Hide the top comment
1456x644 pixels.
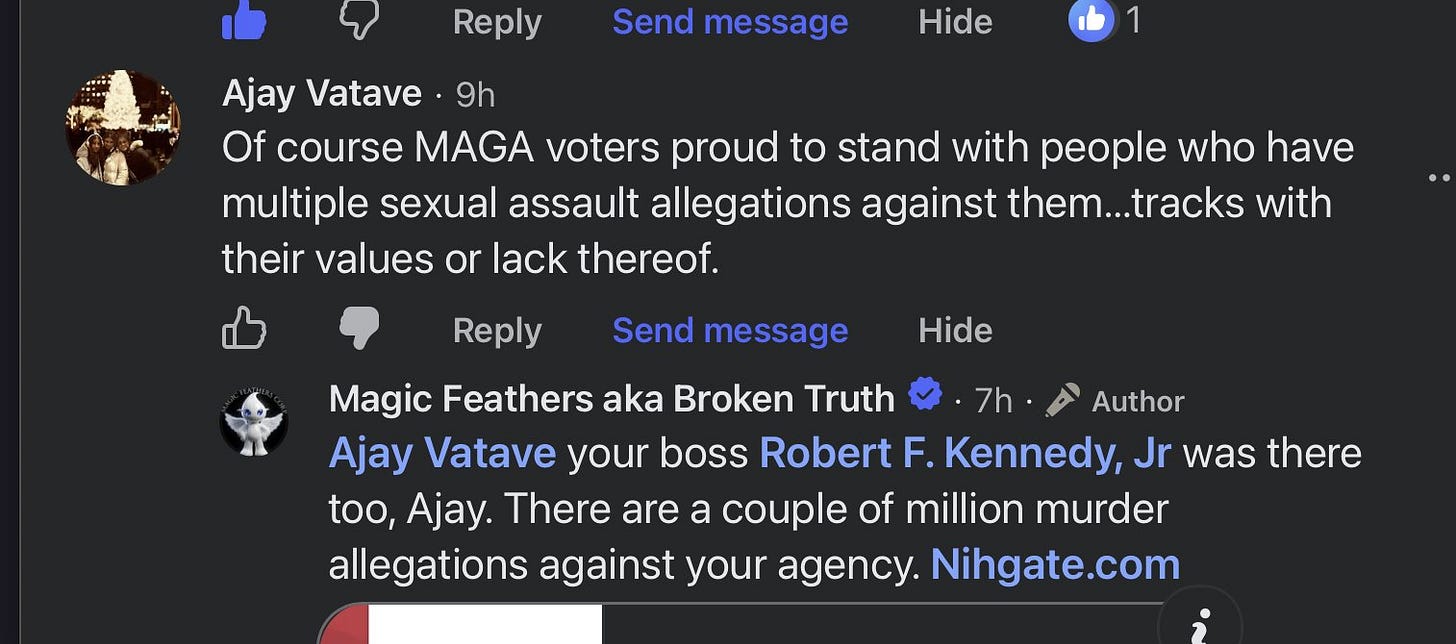(955, 21)
